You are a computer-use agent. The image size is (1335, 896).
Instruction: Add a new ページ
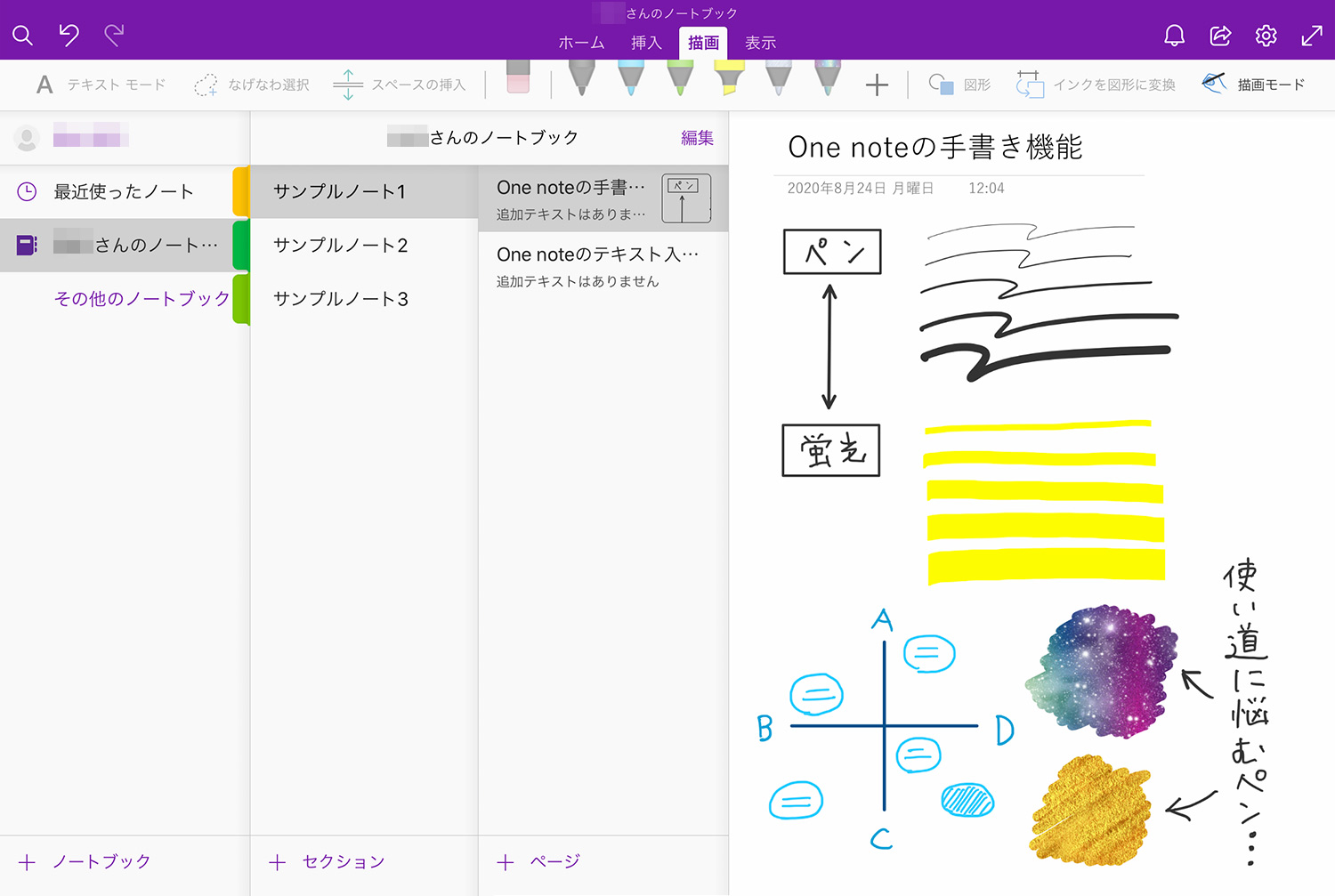pyautogui.click(x=538, y=861)
